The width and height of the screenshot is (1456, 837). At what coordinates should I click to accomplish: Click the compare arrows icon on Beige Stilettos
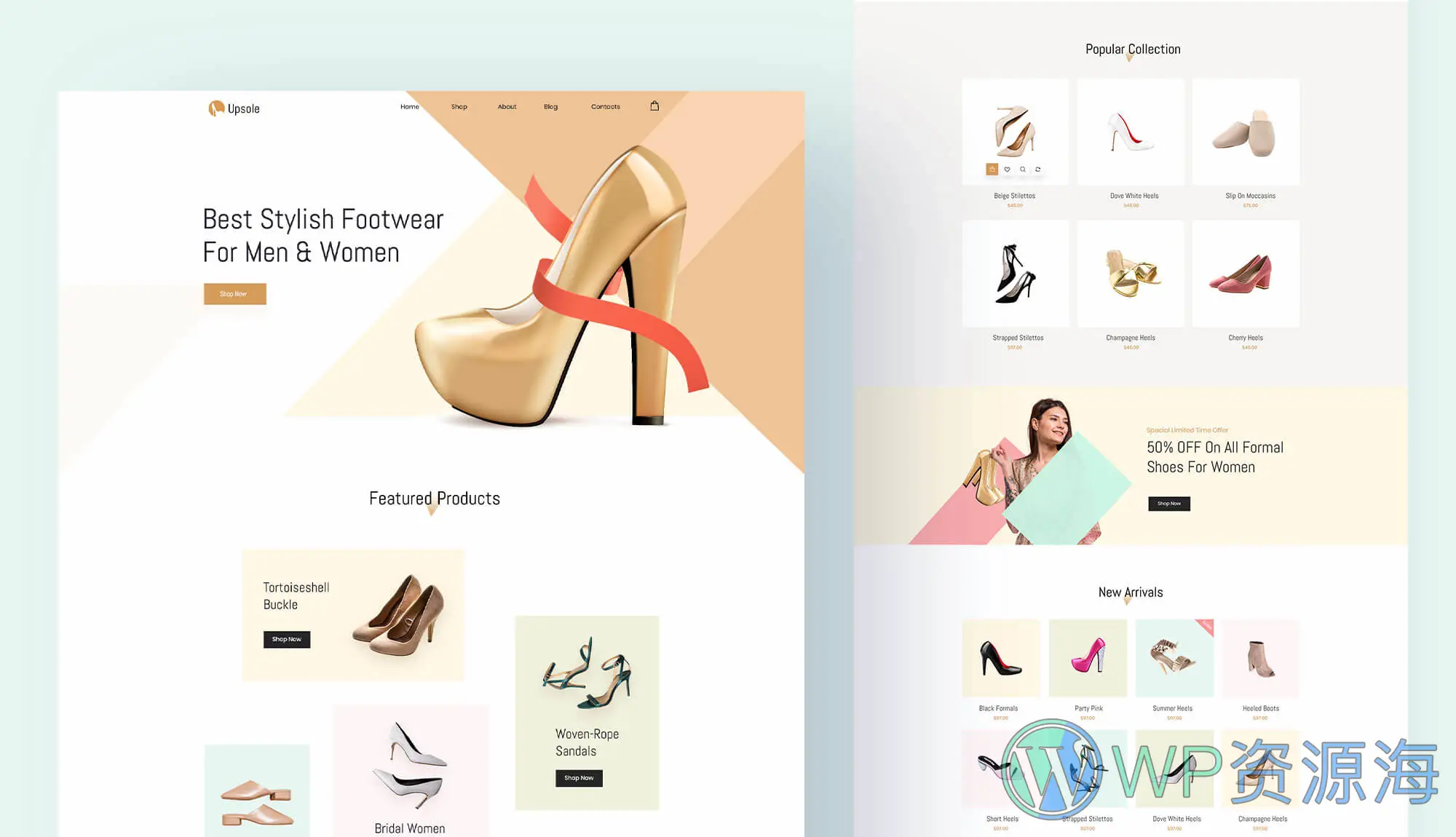1038,169
